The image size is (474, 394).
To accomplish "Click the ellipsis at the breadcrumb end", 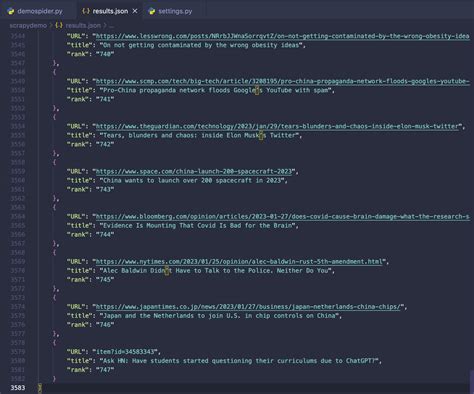I will pos(111,26).
